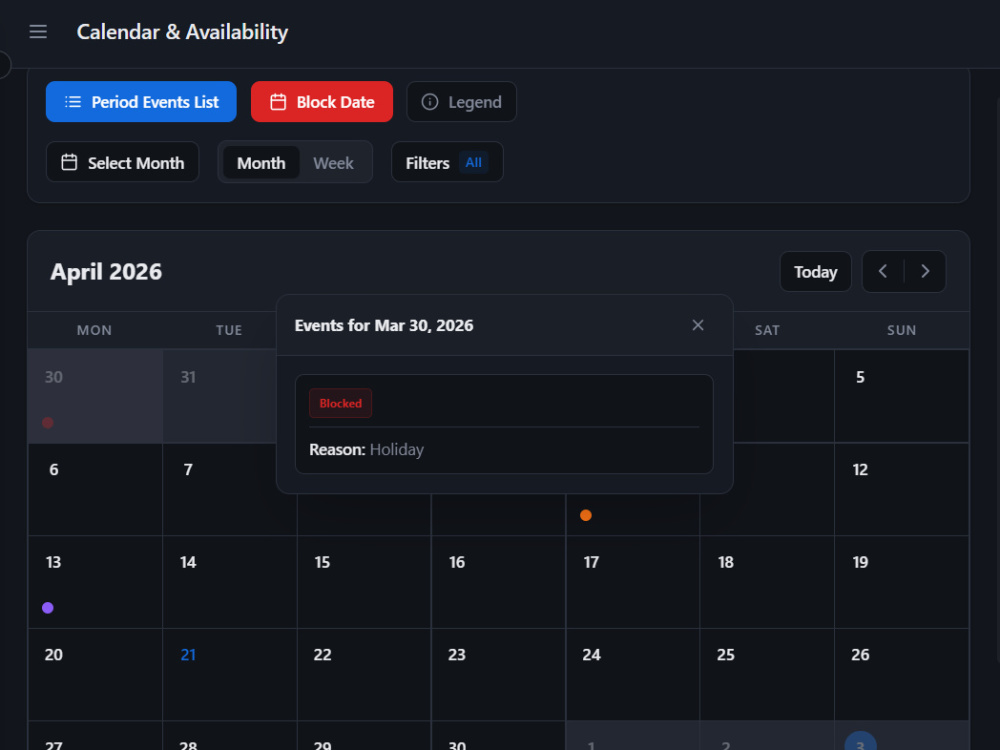Image resolution: width=1000 pixels, height=750 pixels.
Task: Click the orange event dot
Action: click(x=585, y=515)
